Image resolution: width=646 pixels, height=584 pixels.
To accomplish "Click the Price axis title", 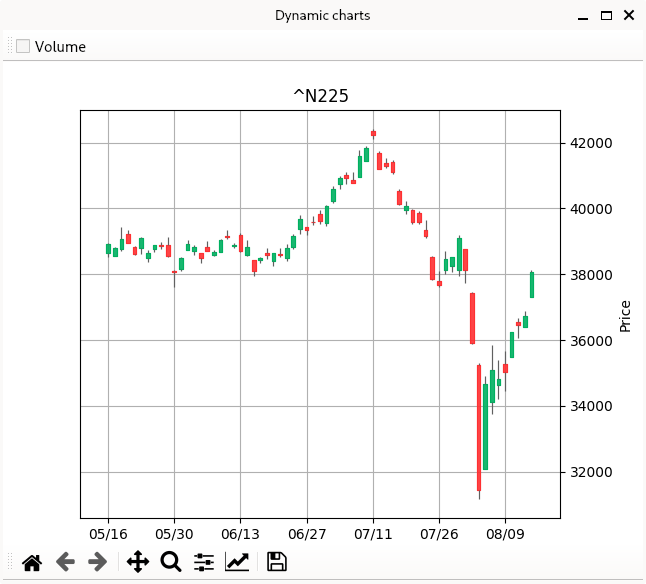I will click(625, 316).
